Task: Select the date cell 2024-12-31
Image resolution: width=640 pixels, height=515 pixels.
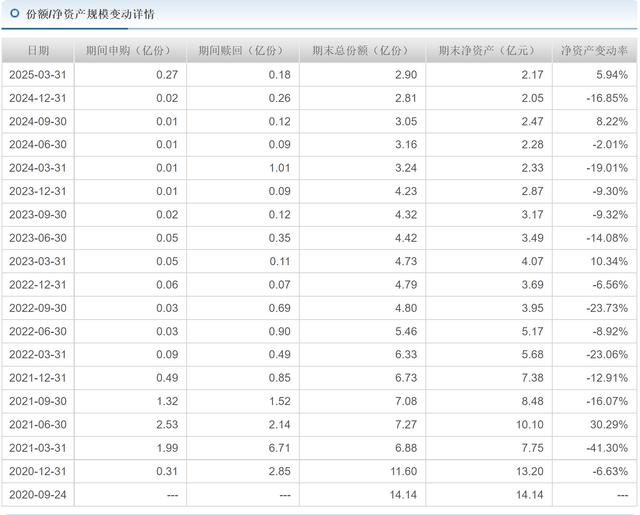Action: (x=38, y=98)
